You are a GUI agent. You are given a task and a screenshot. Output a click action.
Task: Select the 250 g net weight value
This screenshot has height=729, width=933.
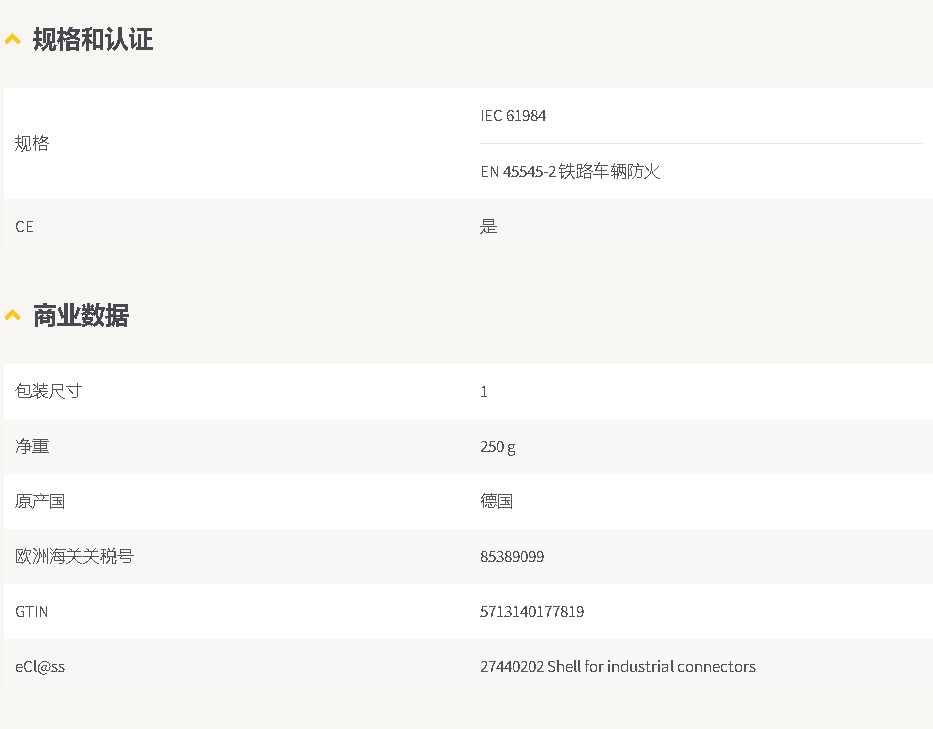[497, 447]
